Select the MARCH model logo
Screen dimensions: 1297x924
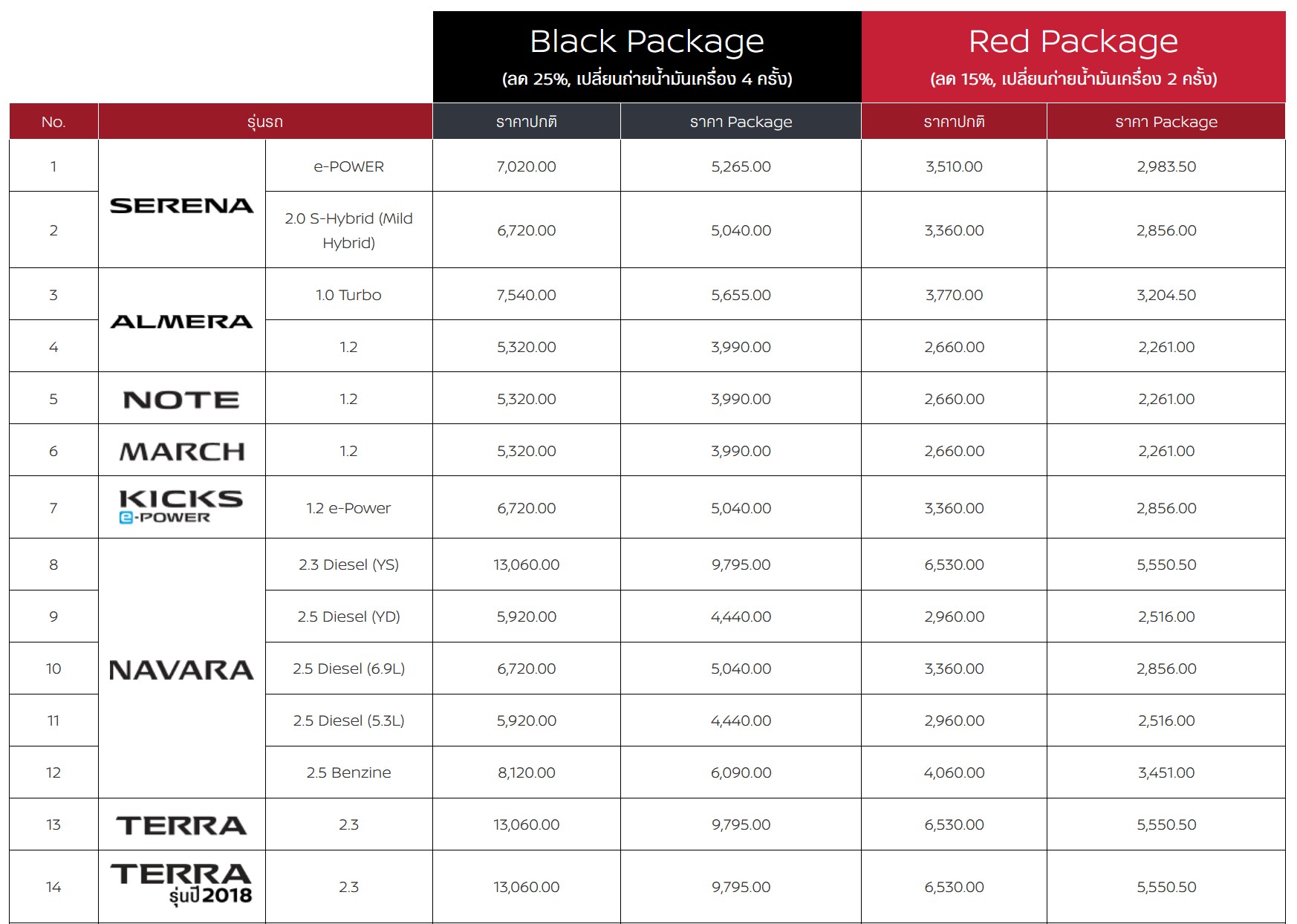[x=181, y=451]
